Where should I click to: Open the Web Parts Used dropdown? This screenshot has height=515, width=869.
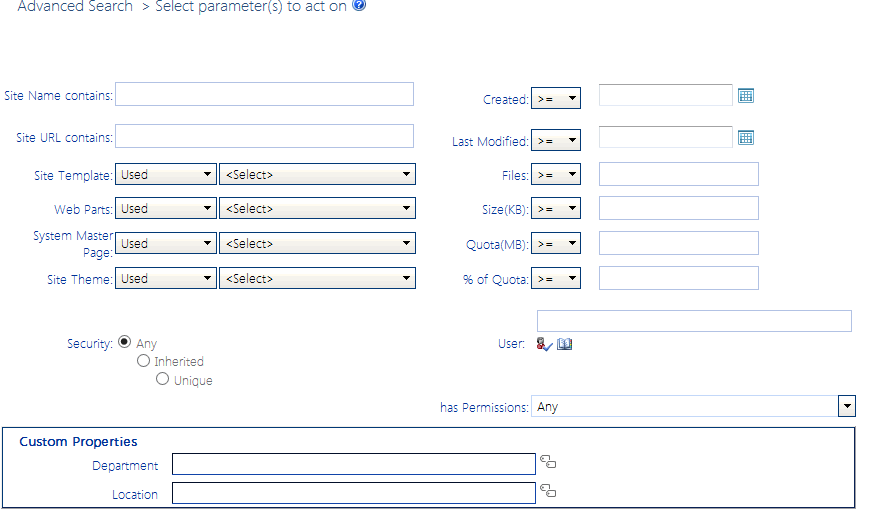click(166, 209)
